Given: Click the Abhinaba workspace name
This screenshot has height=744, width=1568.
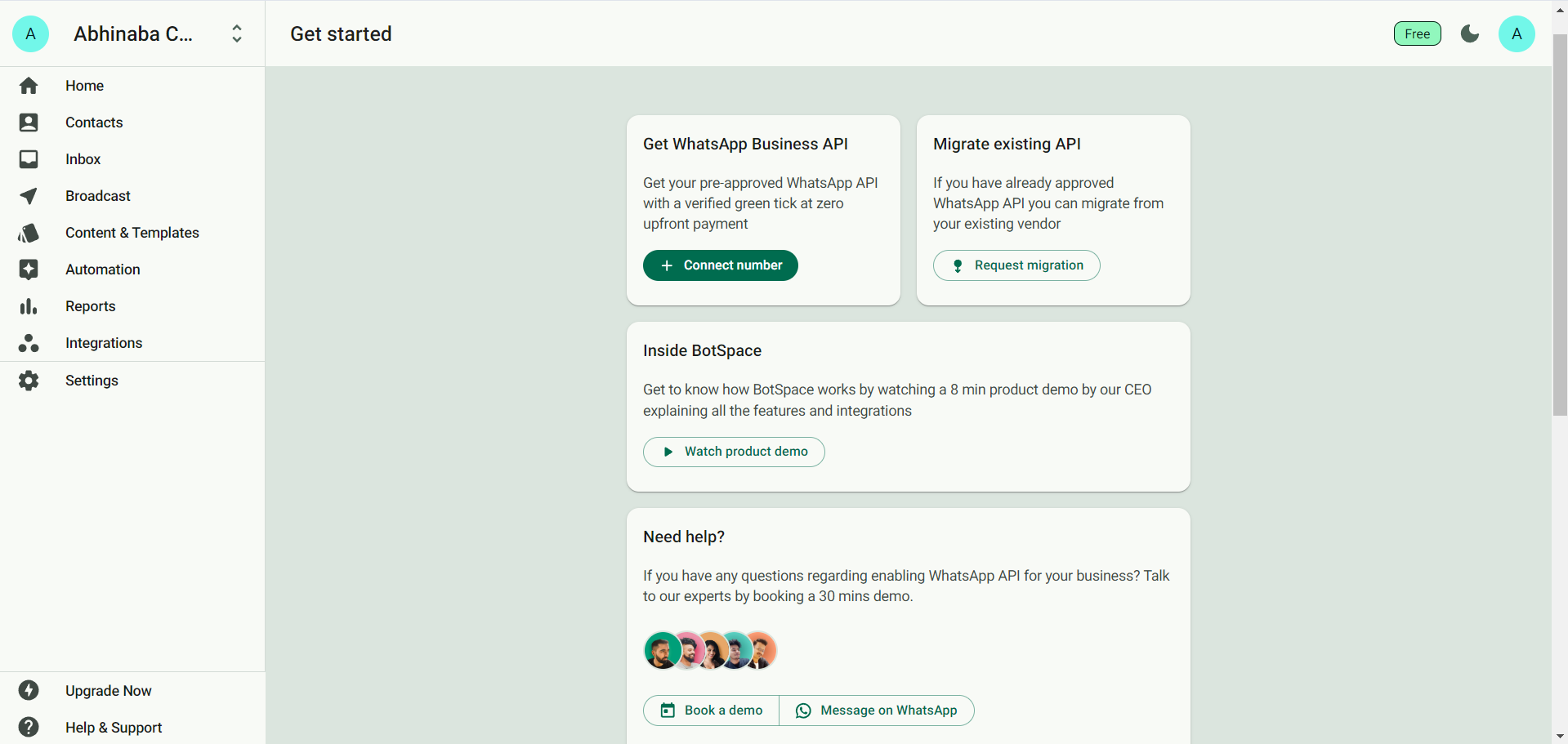Looking at the screenshot, I should 133,33.
